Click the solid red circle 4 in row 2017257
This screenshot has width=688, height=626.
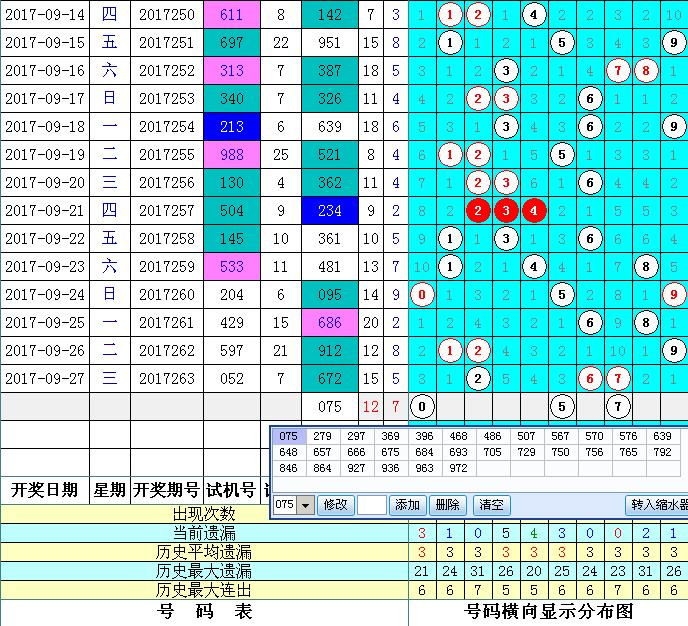click(534, 211)
